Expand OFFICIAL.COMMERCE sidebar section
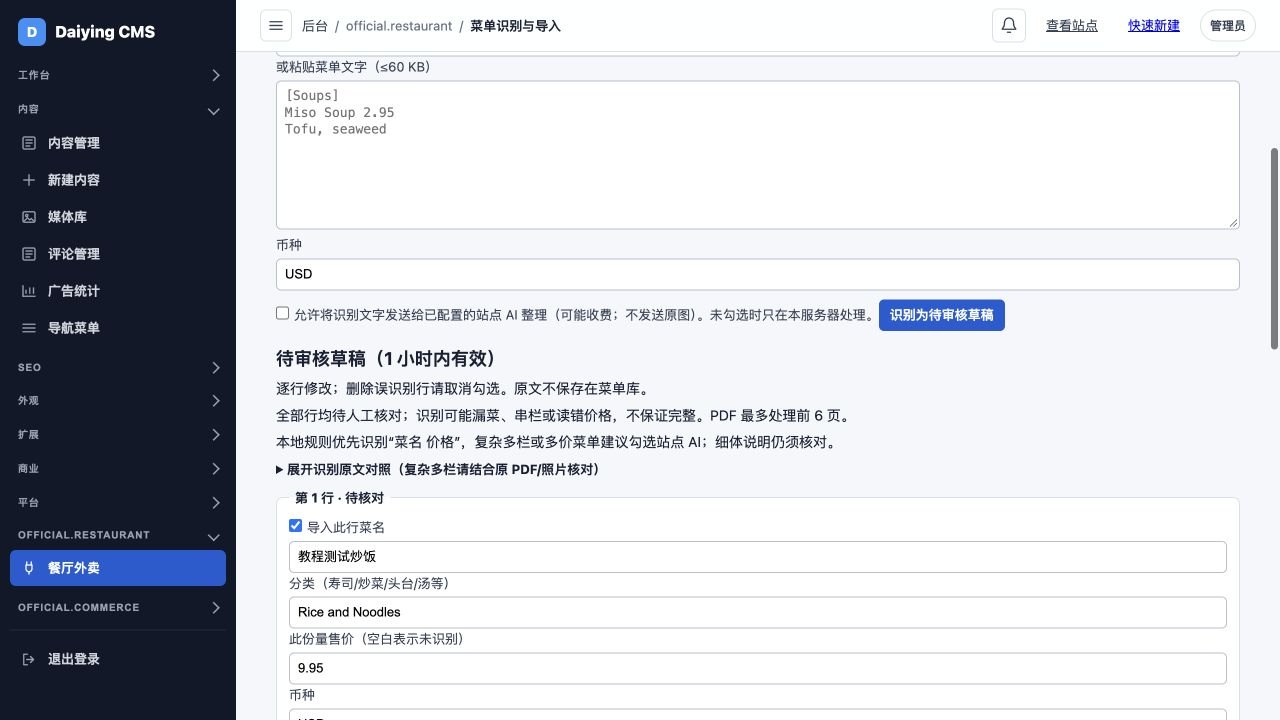 pos(118,608)
